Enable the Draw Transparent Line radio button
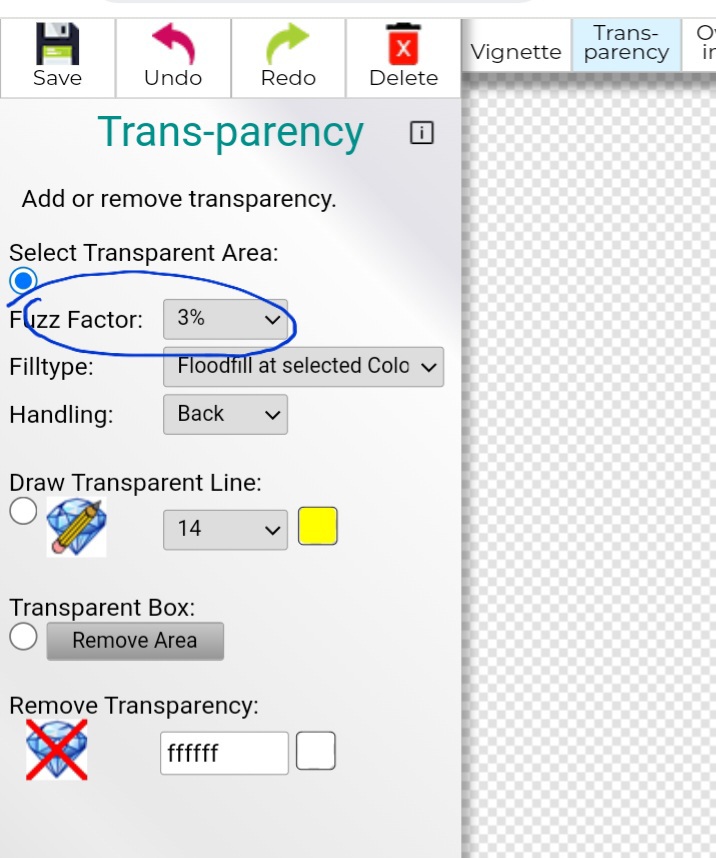This screenshot has width=716, height=858. click(x=23, y=511)
